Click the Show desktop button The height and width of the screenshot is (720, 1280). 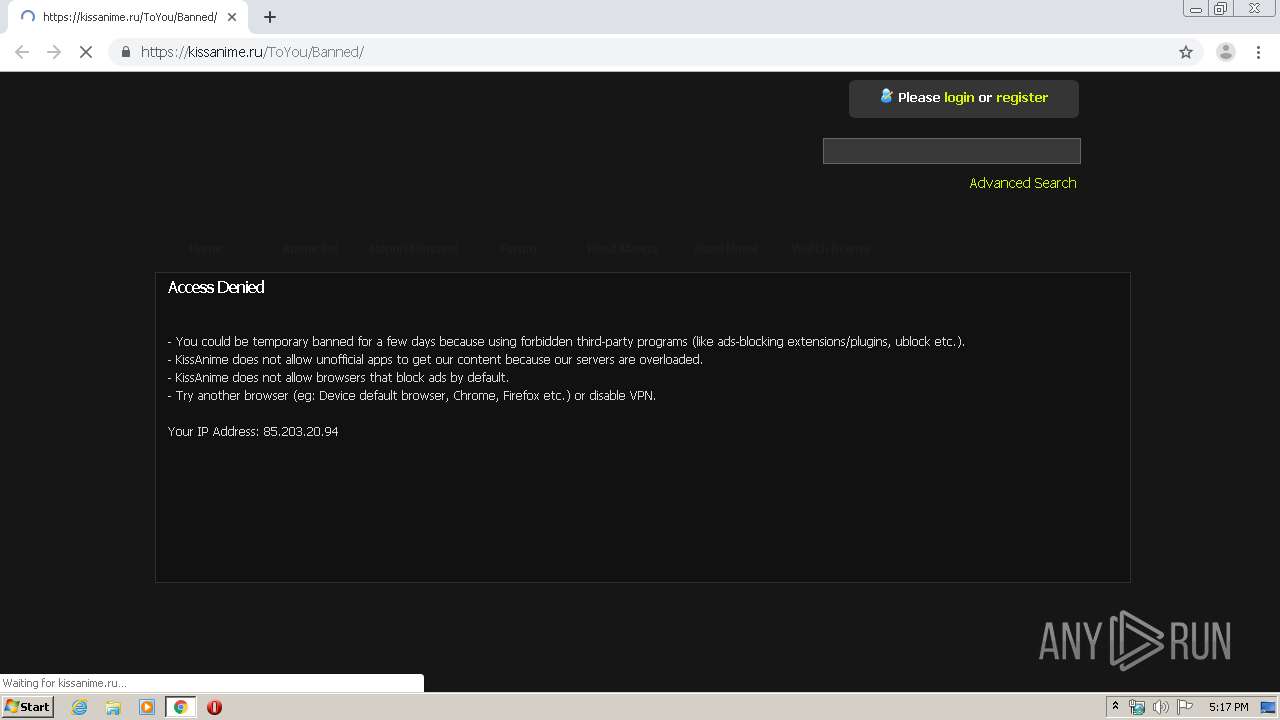tap(1269, 707)
